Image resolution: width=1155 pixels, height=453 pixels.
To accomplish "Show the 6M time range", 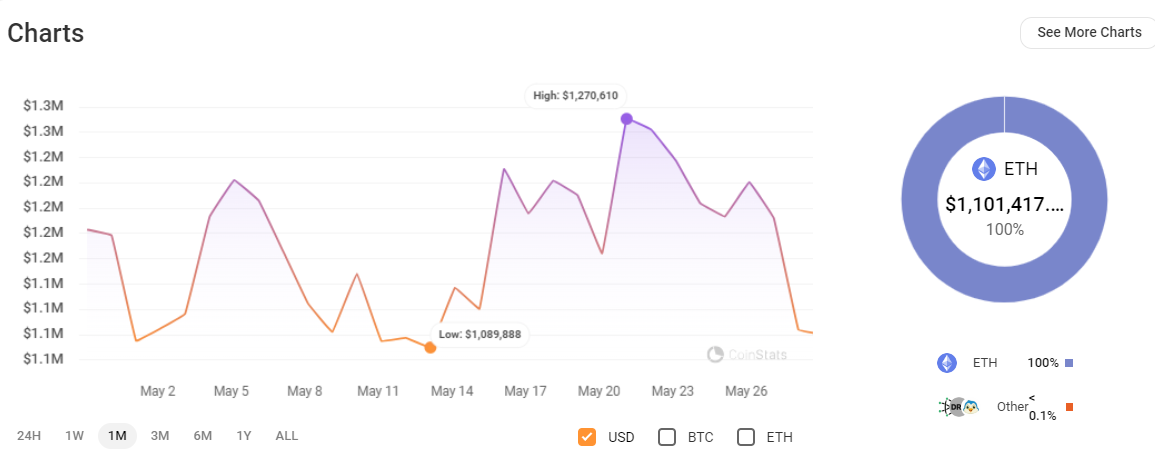I will point(203,436).
